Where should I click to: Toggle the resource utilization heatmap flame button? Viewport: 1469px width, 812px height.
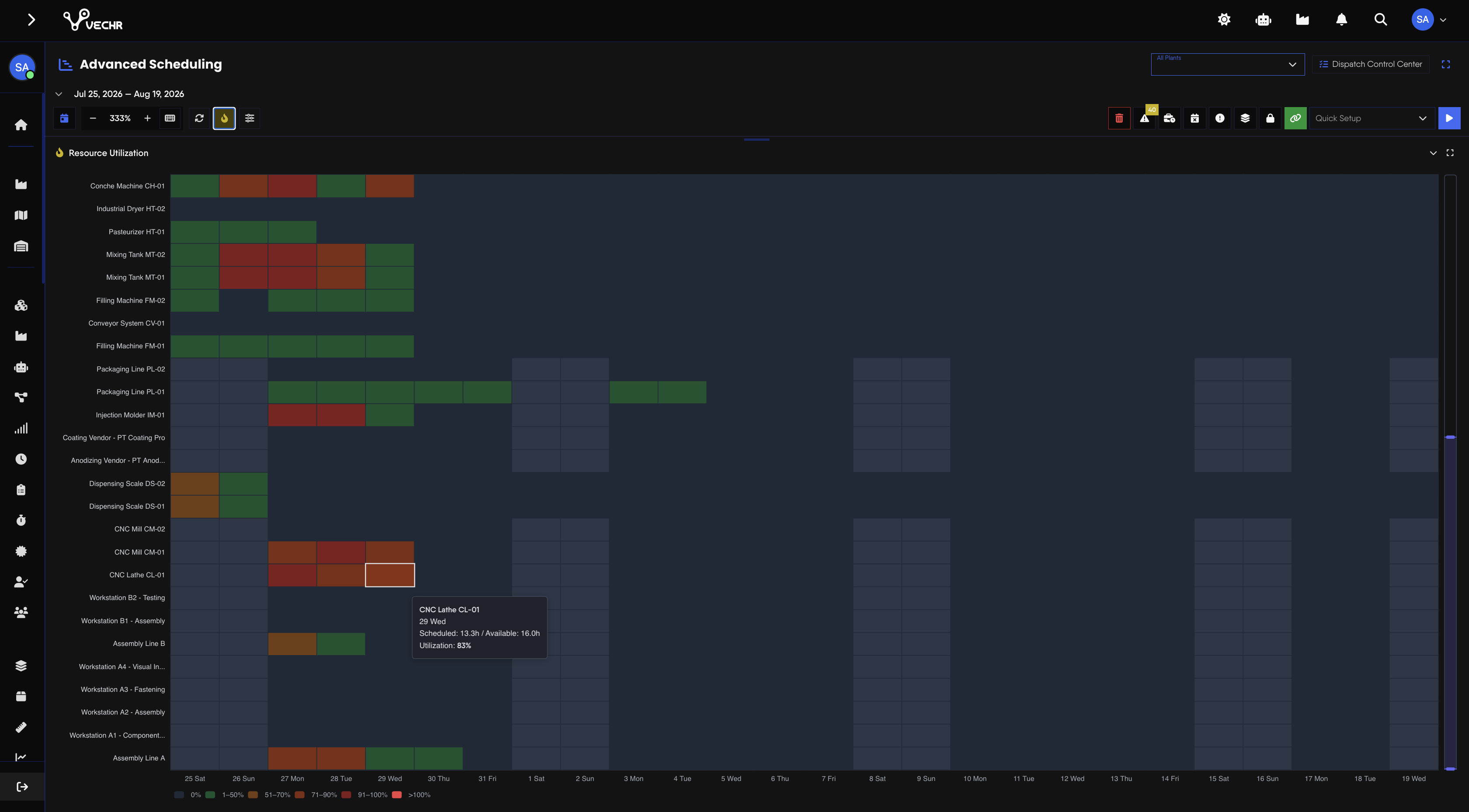pos(224,118)
